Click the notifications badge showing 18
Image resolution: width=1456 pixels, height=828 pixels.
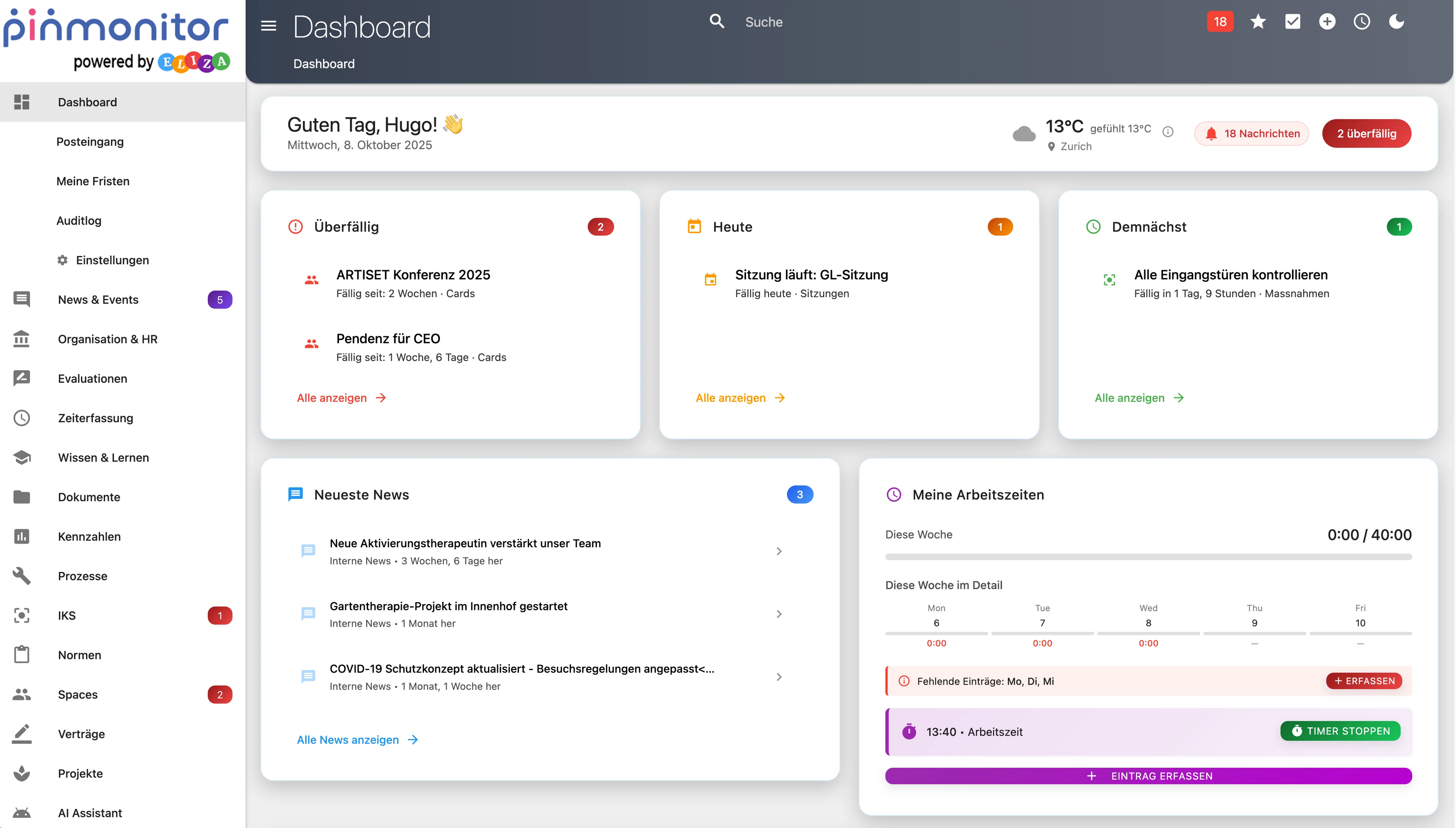tap(1220, 22)
